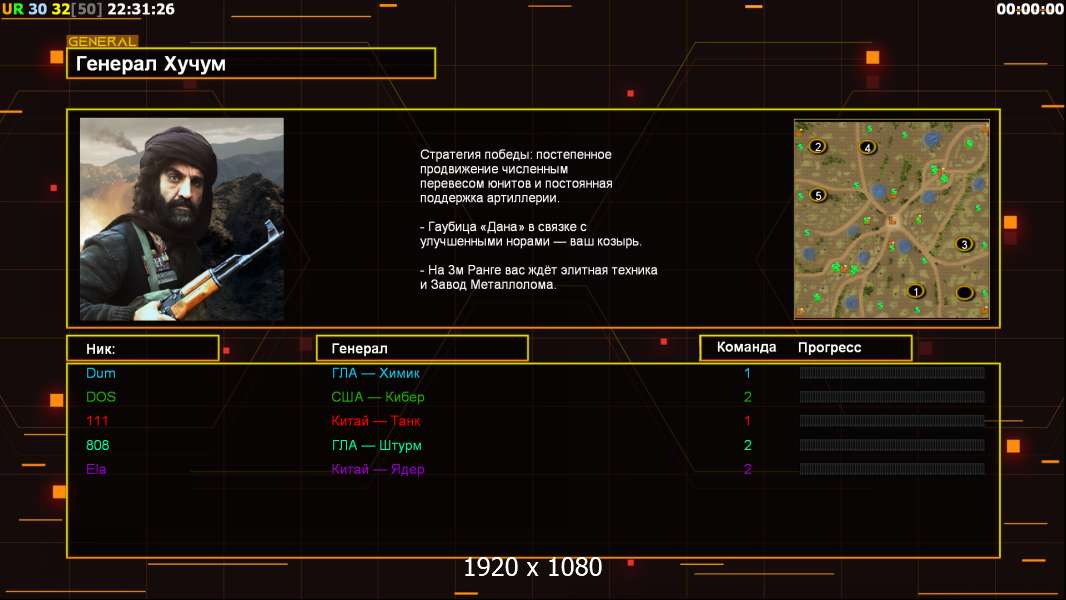Click the «Прогресс» column header

[x=829, y=347]
